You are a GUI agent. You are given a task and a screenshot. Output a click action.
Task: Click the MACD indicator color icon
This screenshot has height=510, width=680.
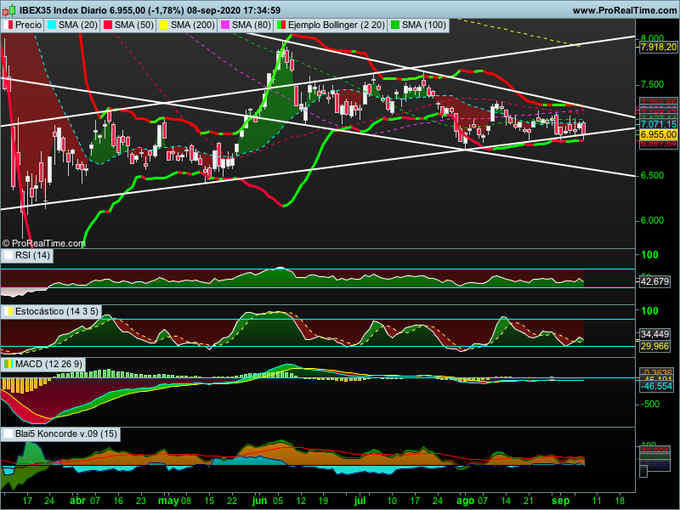pyautogui.click(x=8, y=363)
